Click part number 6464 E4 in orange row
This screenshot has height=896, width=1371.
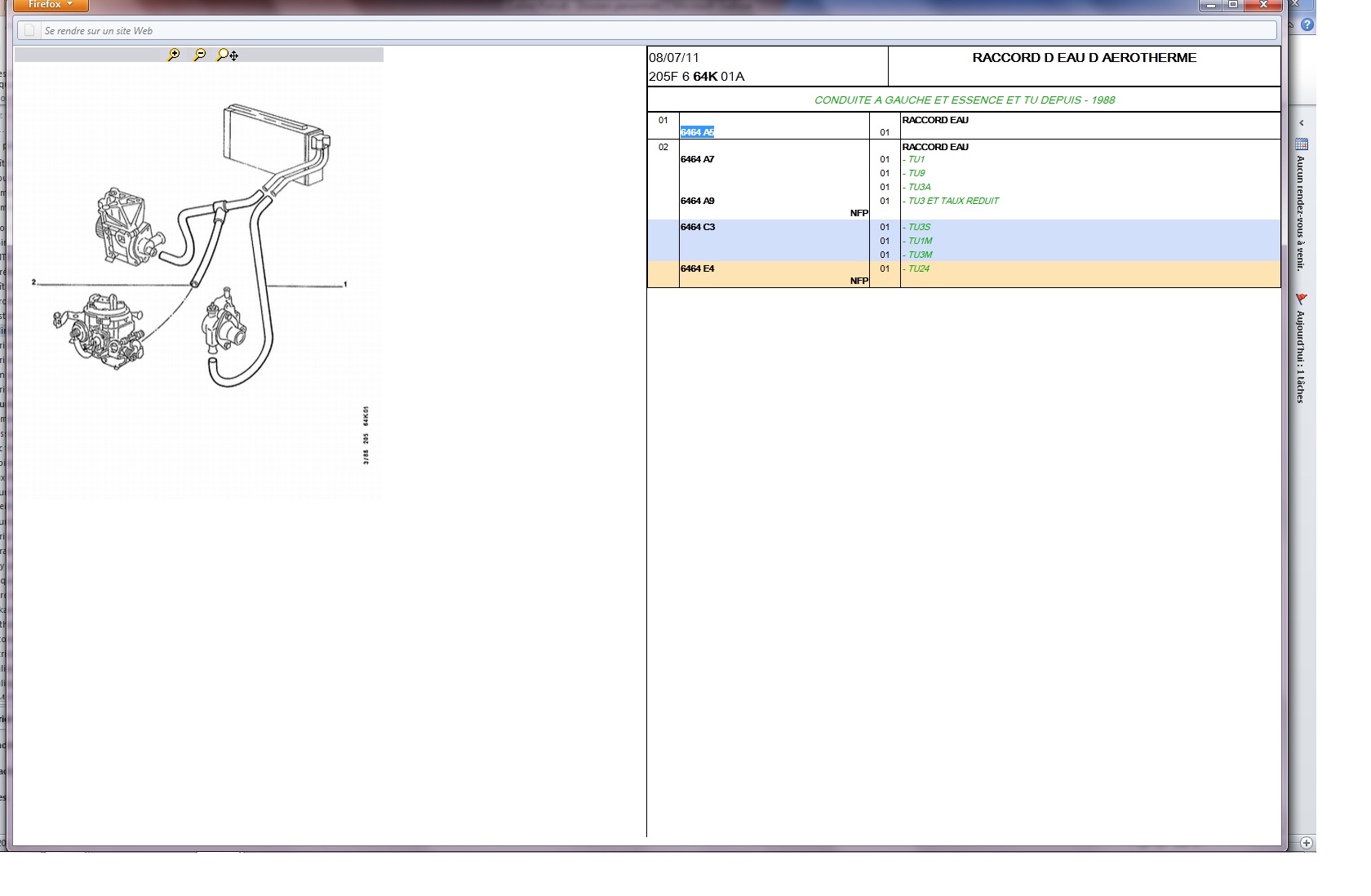pyautogui.click(x=697, y=268)
